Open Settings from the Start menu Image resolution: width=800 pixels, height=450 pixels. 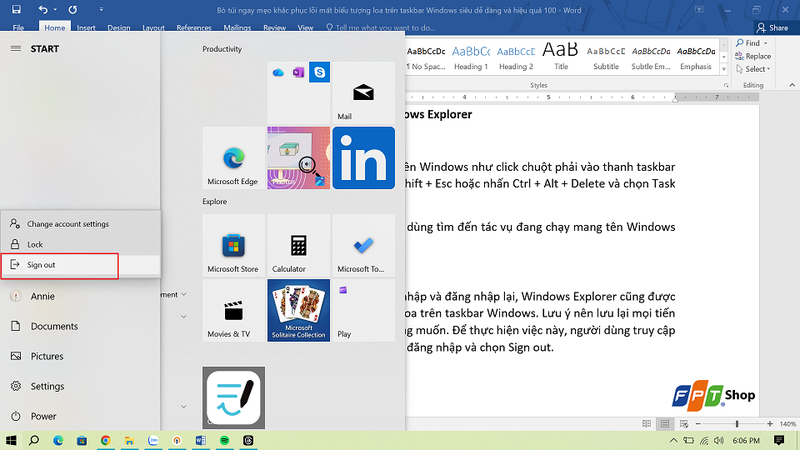[x=80, y=386]
